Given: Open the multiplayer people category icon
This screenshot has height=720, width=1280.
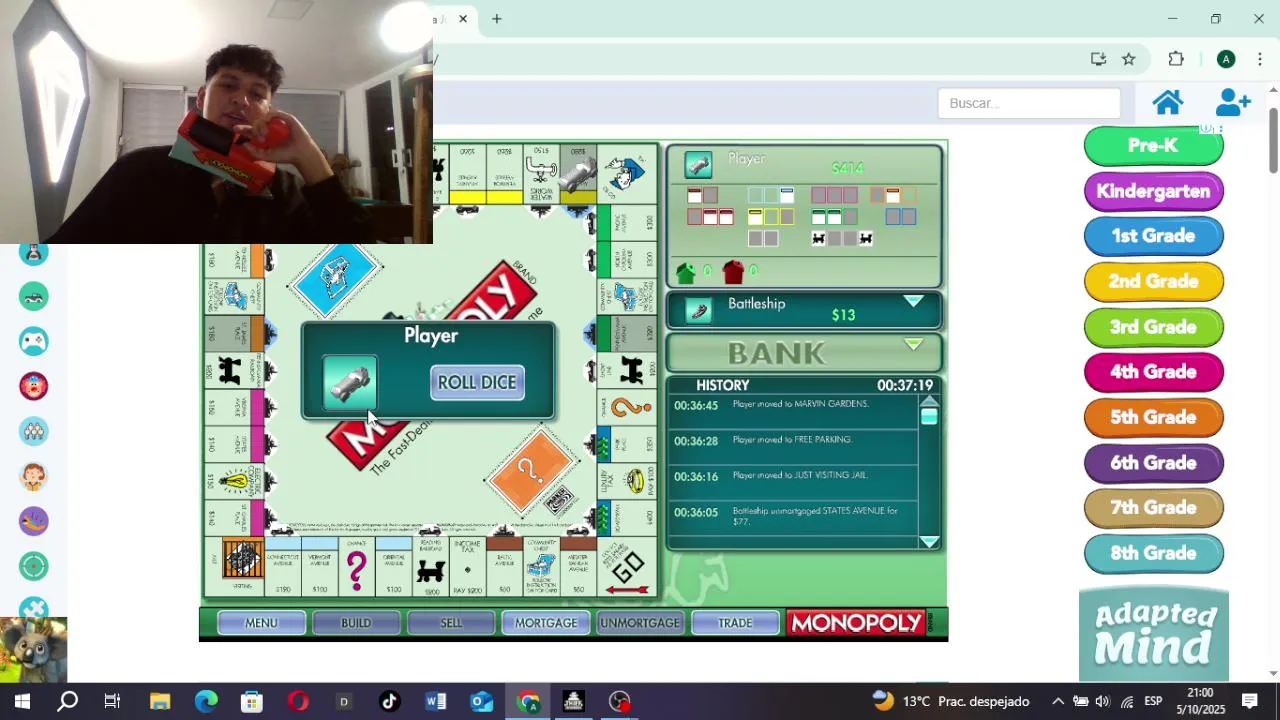Looking at the screenshot, I should point(34,431).
